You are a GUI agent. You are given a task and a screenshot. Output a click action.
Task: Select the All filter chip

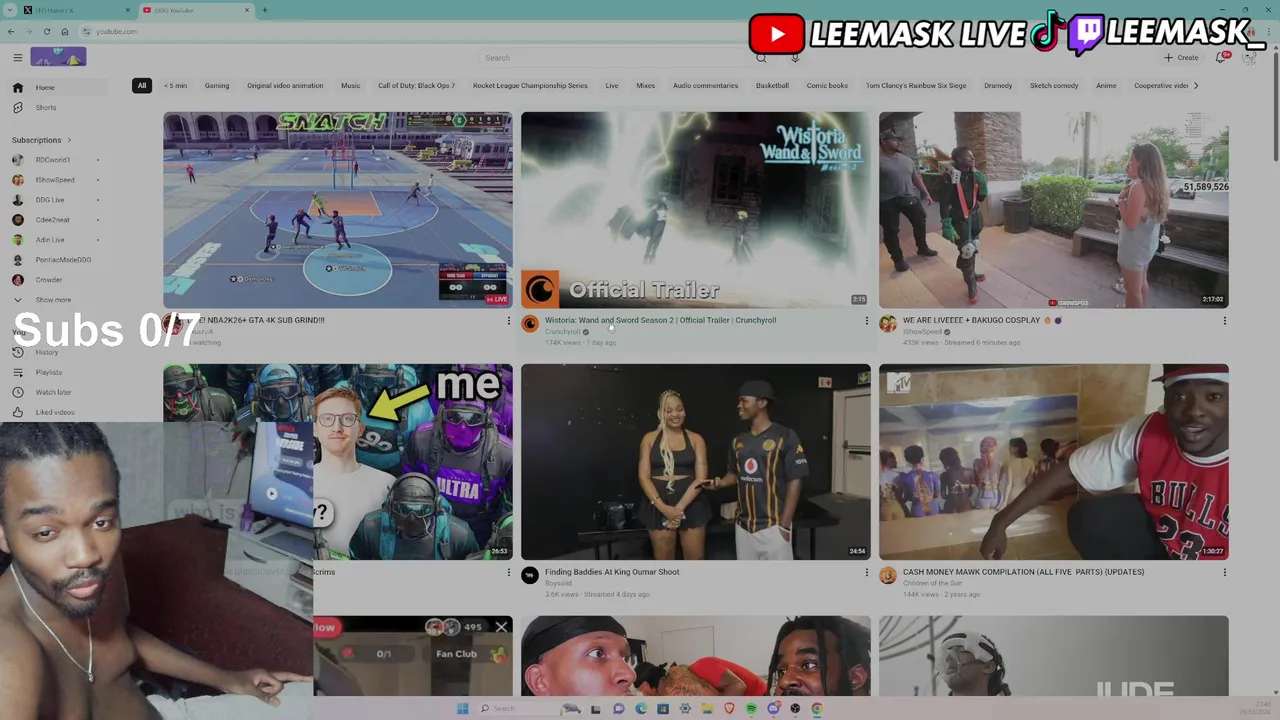[x=142, y=86]
